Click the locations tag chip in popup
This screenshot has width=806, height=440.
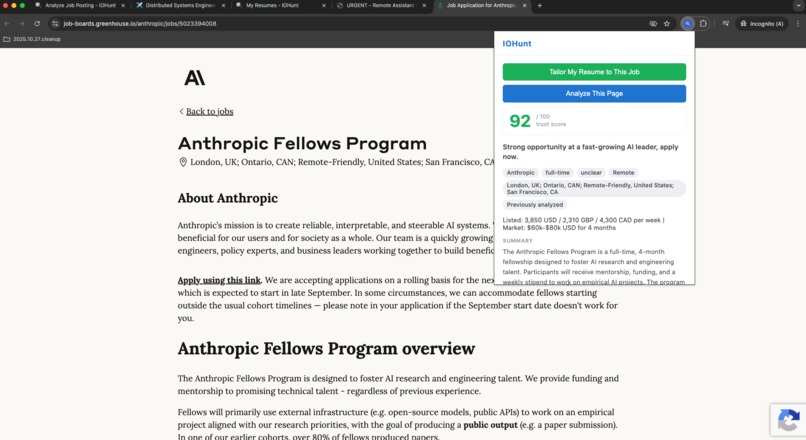594,189
